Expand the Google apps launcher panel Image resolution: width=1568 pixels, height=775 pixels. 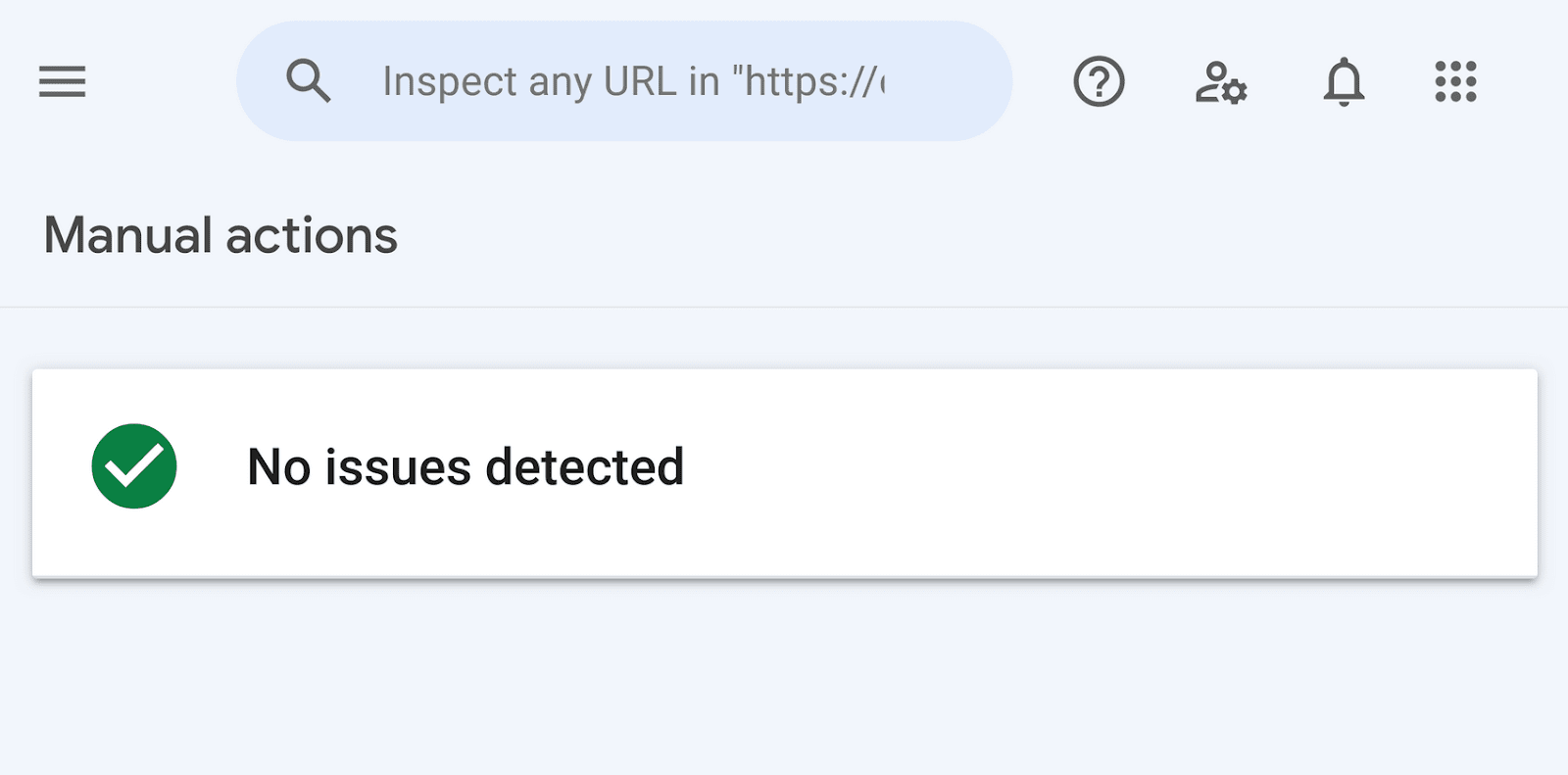tap(1453, 82)
